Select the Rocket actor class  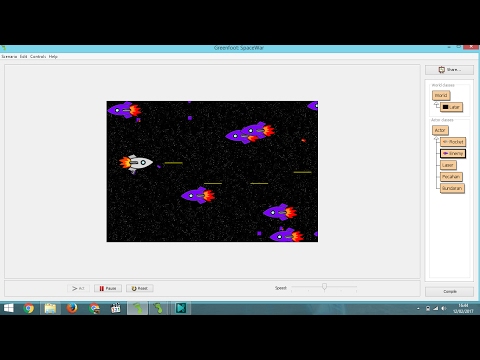point(453,142)
